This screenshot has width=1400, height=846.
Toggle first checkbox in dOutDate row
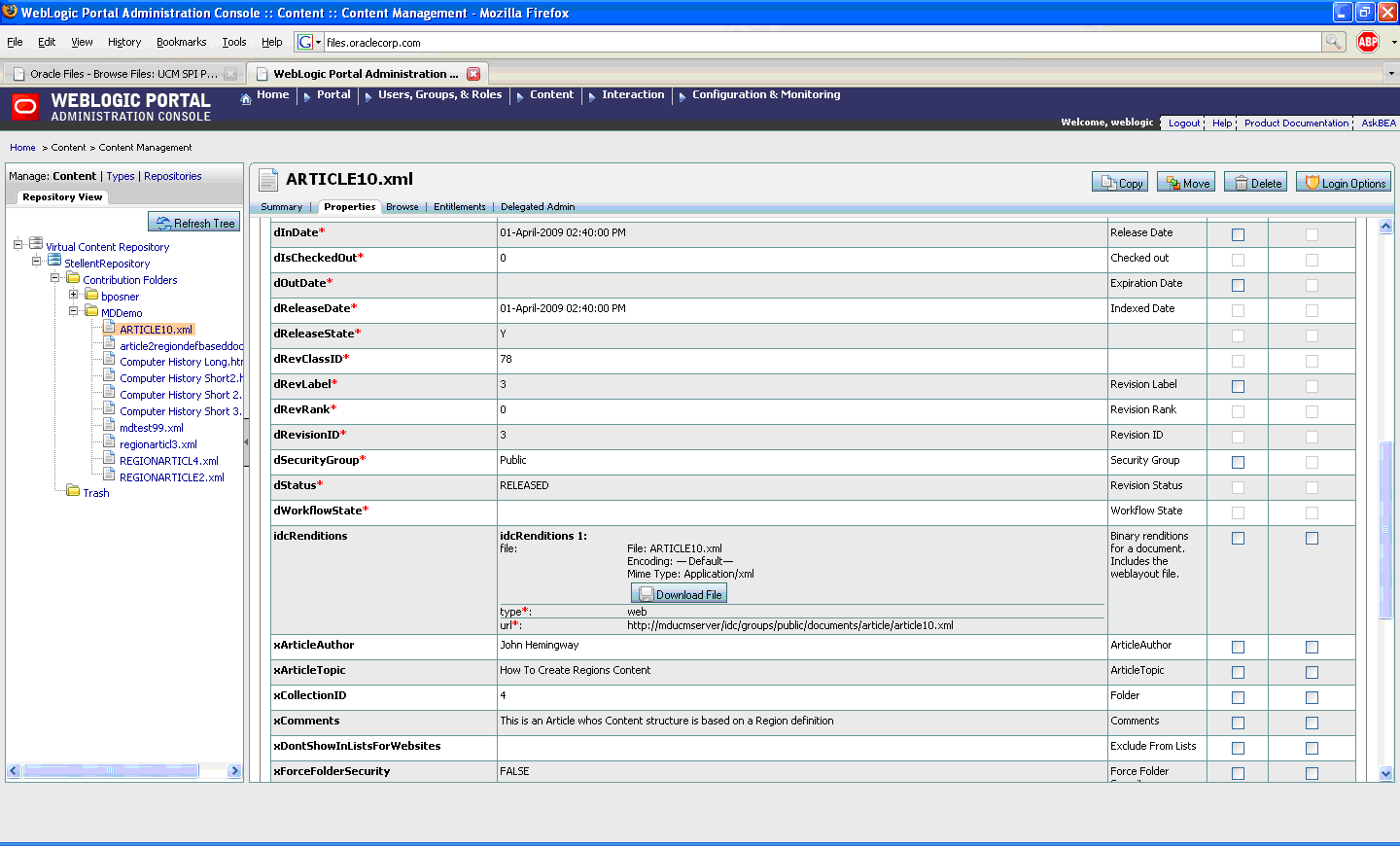1238,285
